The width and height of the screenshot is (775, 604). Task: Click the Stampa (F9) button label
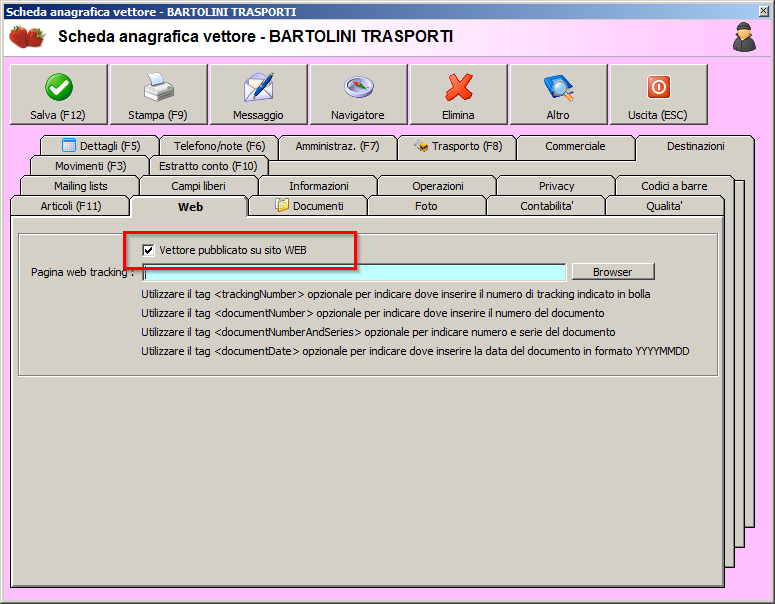coord(158,115)
